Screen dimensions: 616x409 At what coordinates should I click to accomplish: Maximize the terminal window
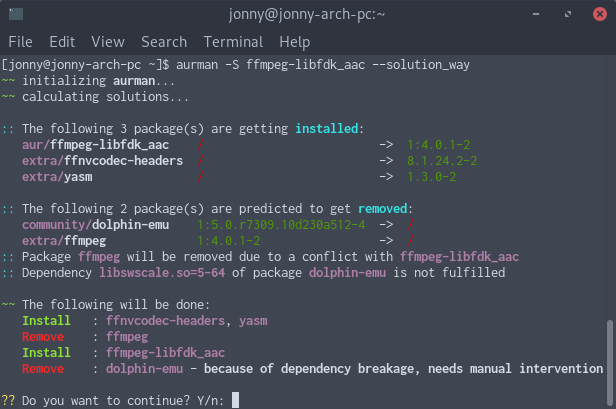(568, 15)
